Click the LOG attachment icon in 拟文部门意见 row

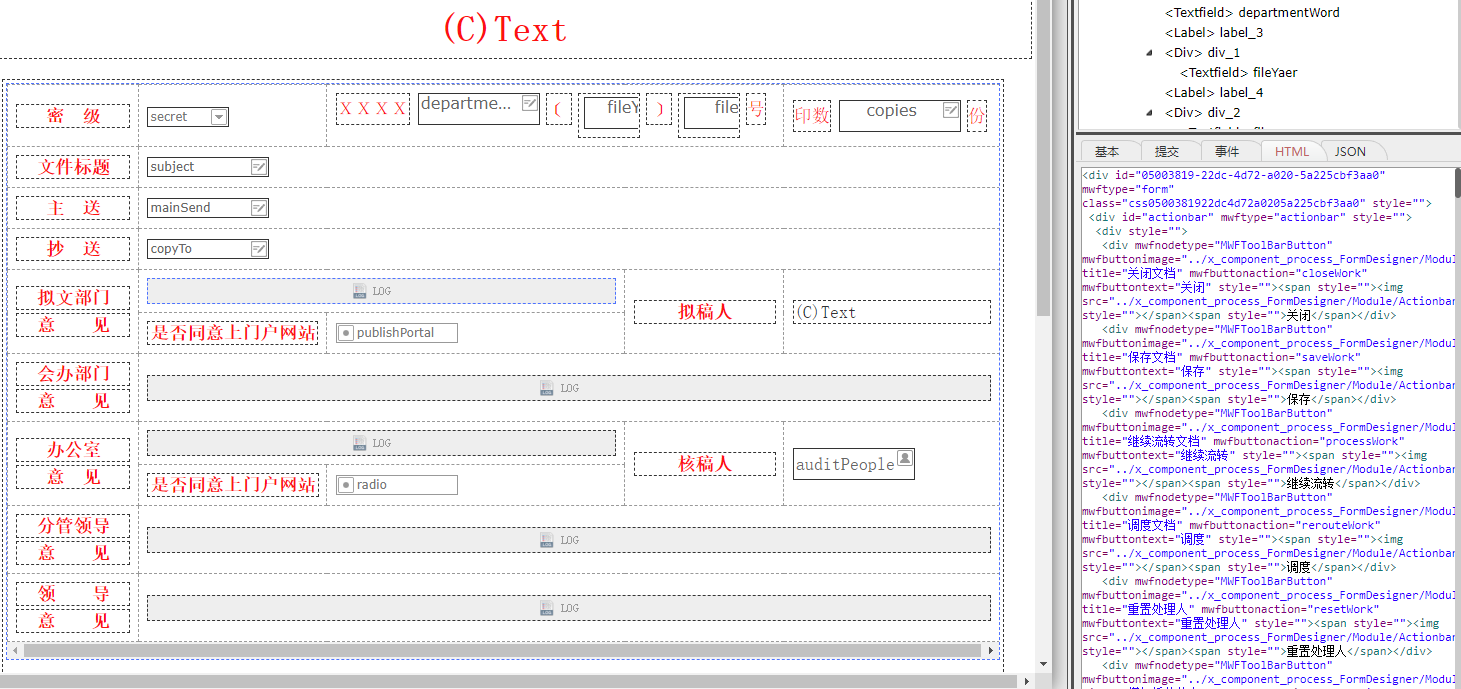pyautogui.click(x=359, y=290)
